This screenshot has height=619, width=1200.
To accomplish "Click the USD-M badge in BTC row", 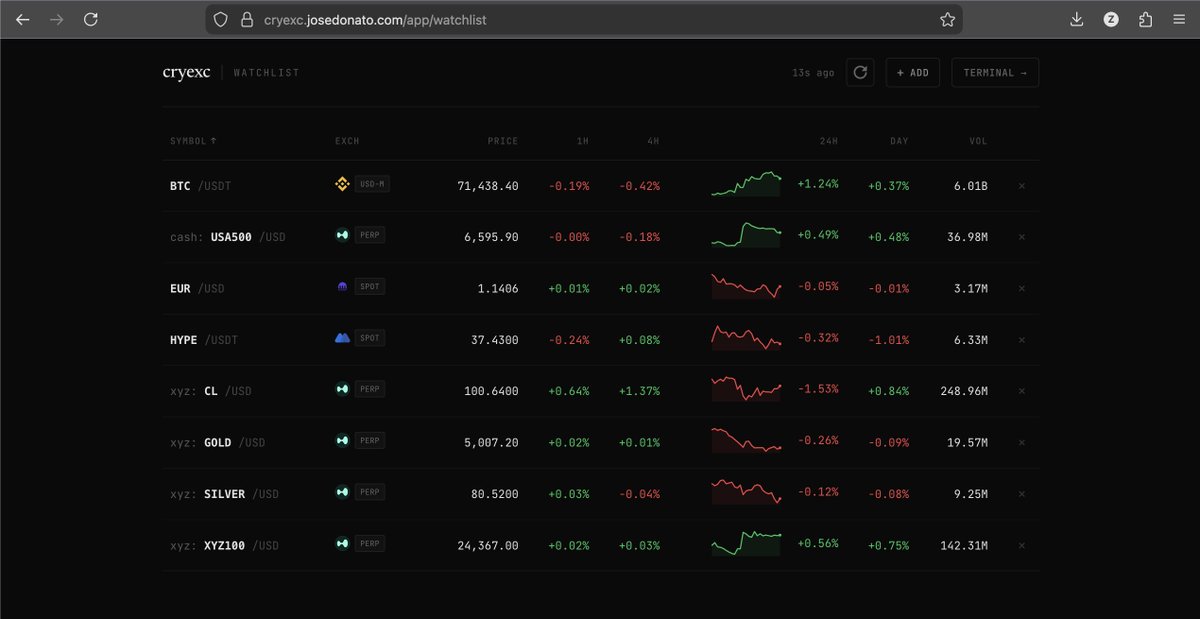I will pos(370,184).
